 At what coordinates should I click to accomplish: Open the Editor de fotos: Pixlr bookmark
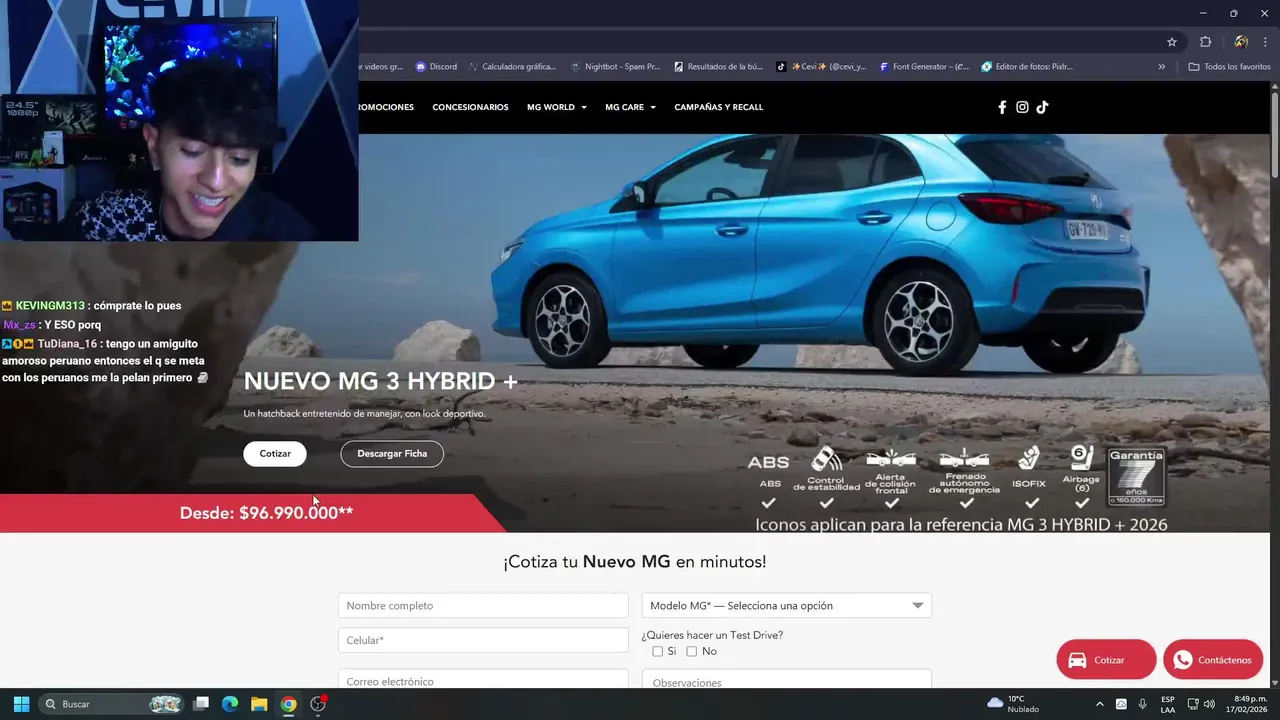[1028, 67]
